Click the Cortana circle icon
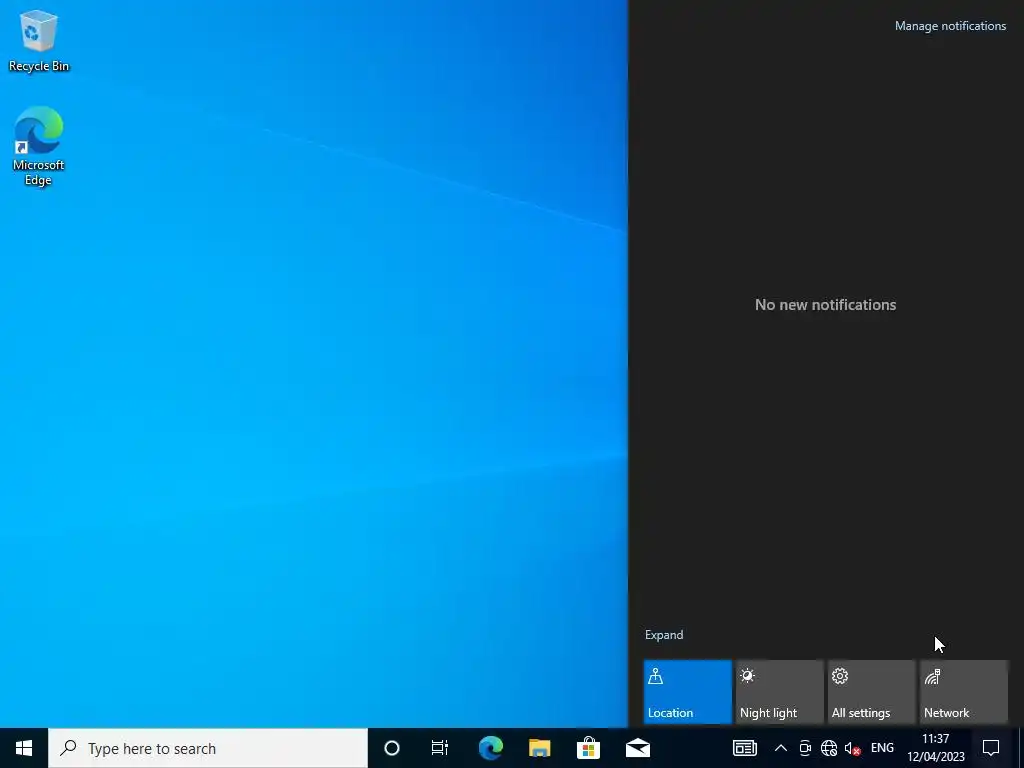1024x768 pixels. (391, 748)
